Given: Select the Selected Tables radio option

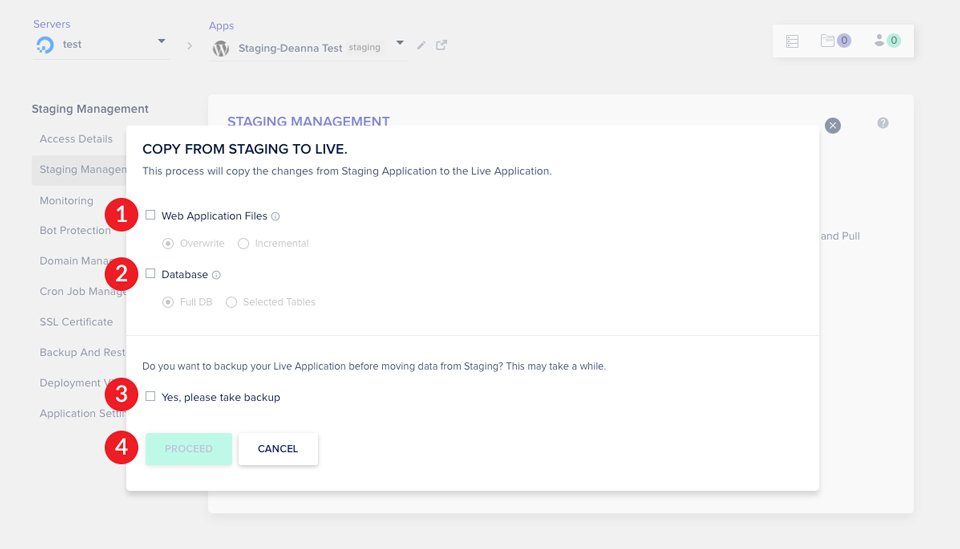Looking at the screenshot, I should (231, 302).
